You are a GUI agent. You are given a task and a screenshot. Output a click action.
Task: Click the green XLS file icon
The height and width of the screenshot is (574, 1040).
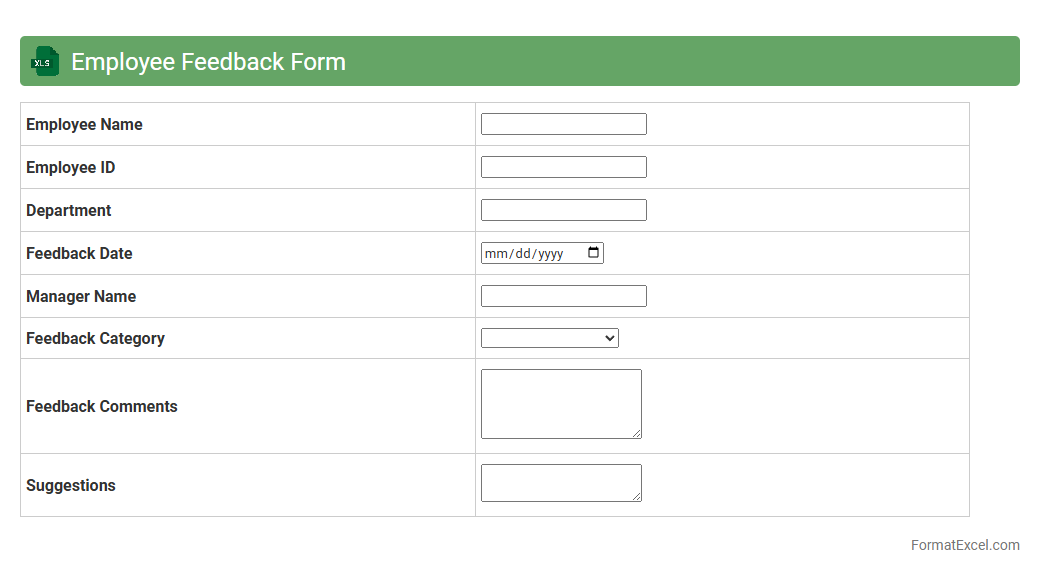tap(45, 61)
